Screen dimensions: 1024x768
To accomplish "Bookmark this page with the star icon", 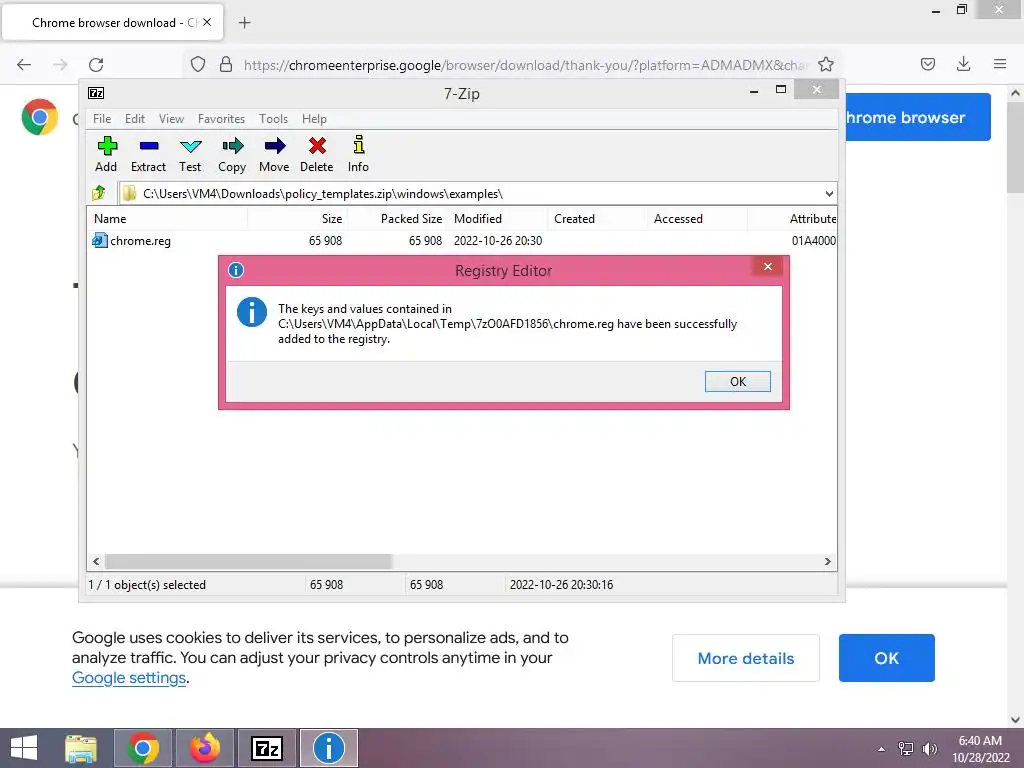I will coord(825,64).
